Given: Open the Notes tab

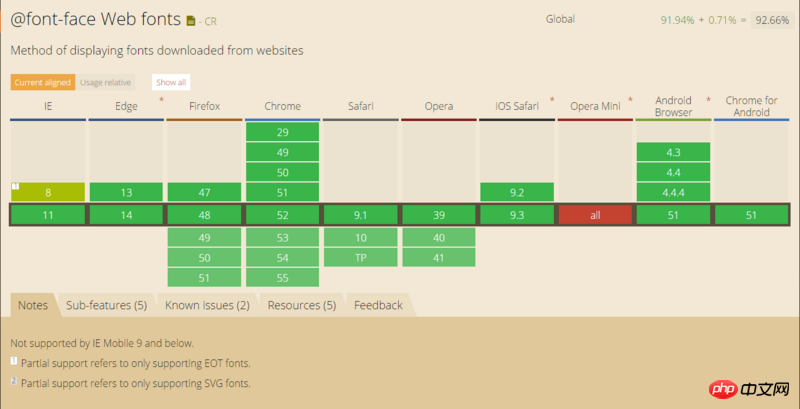Looking at the screenshot, I should [x=33, y=305].
